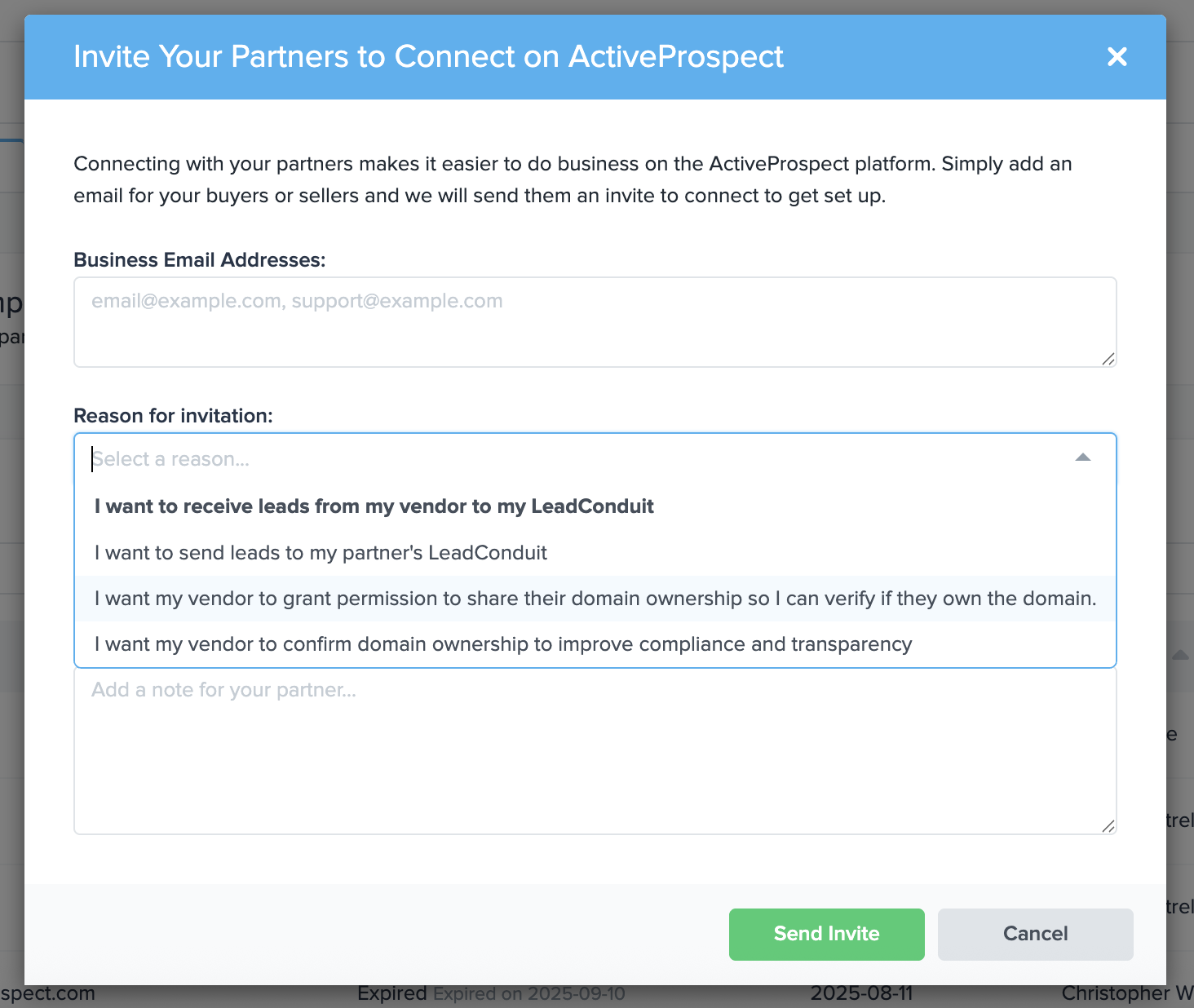Click the 'Business Email Addresses:' label

(x=200, y=260)
